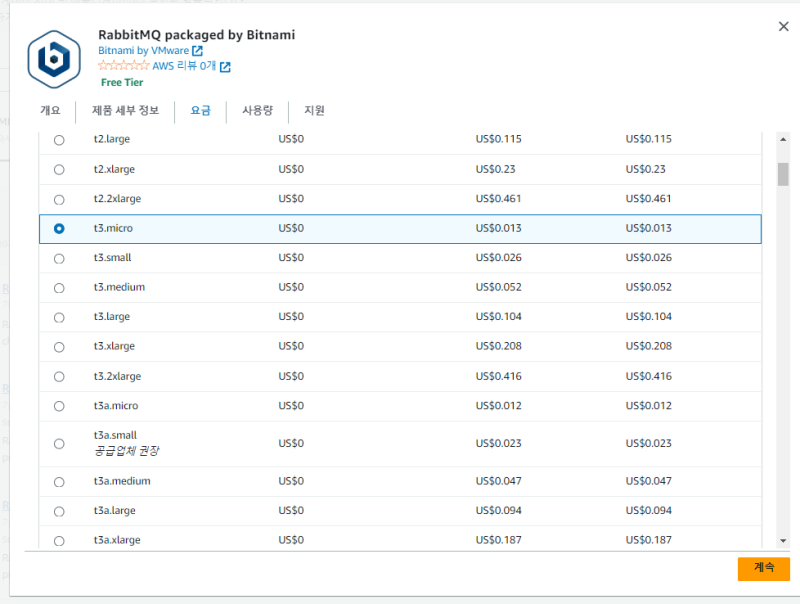
Task: Select the t2.xlarge radio button
Action: tap(59, 169)
